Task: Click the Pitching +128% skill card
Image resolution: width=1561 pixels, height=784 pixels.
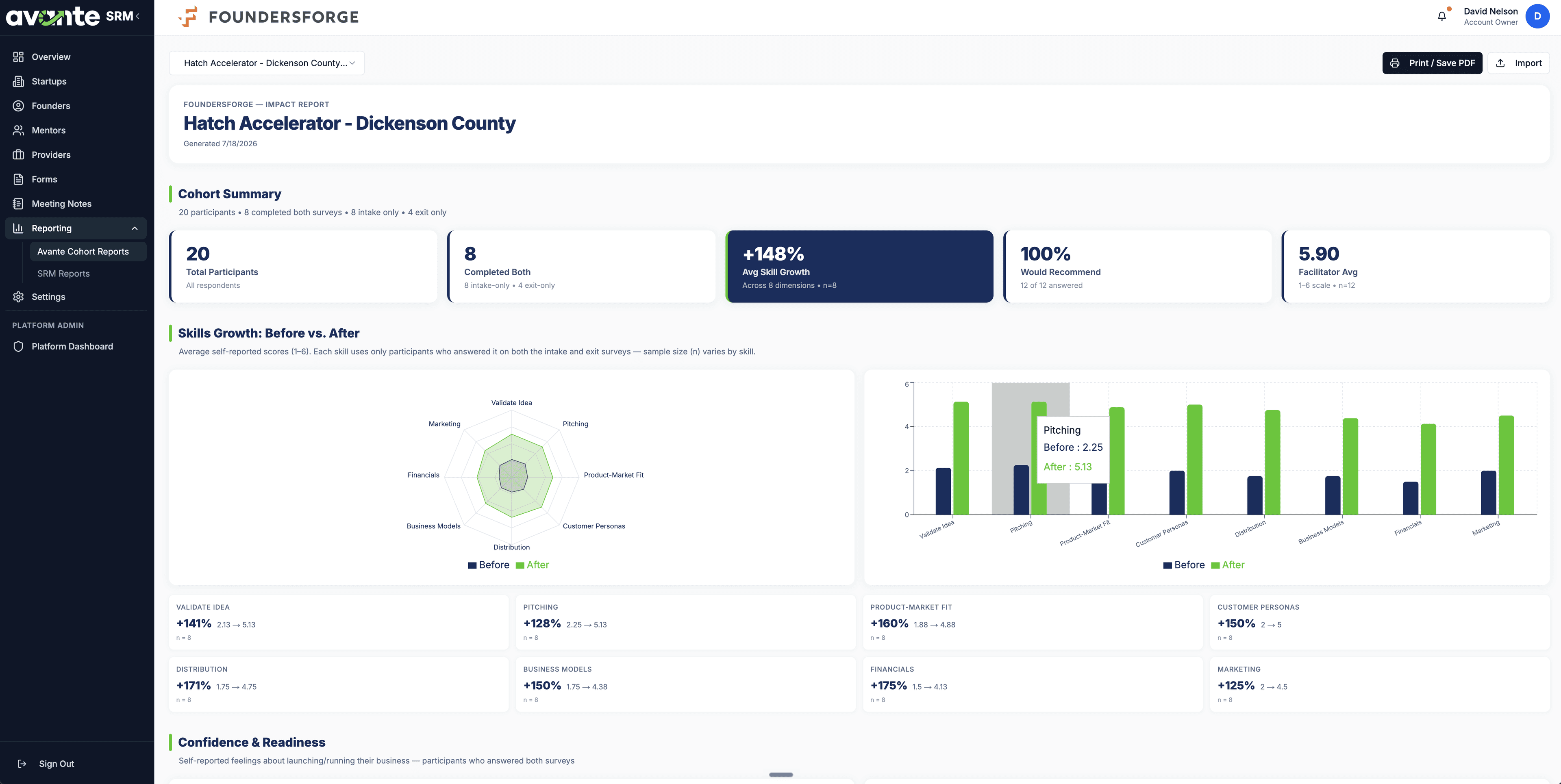Action: tap(685, 622)
